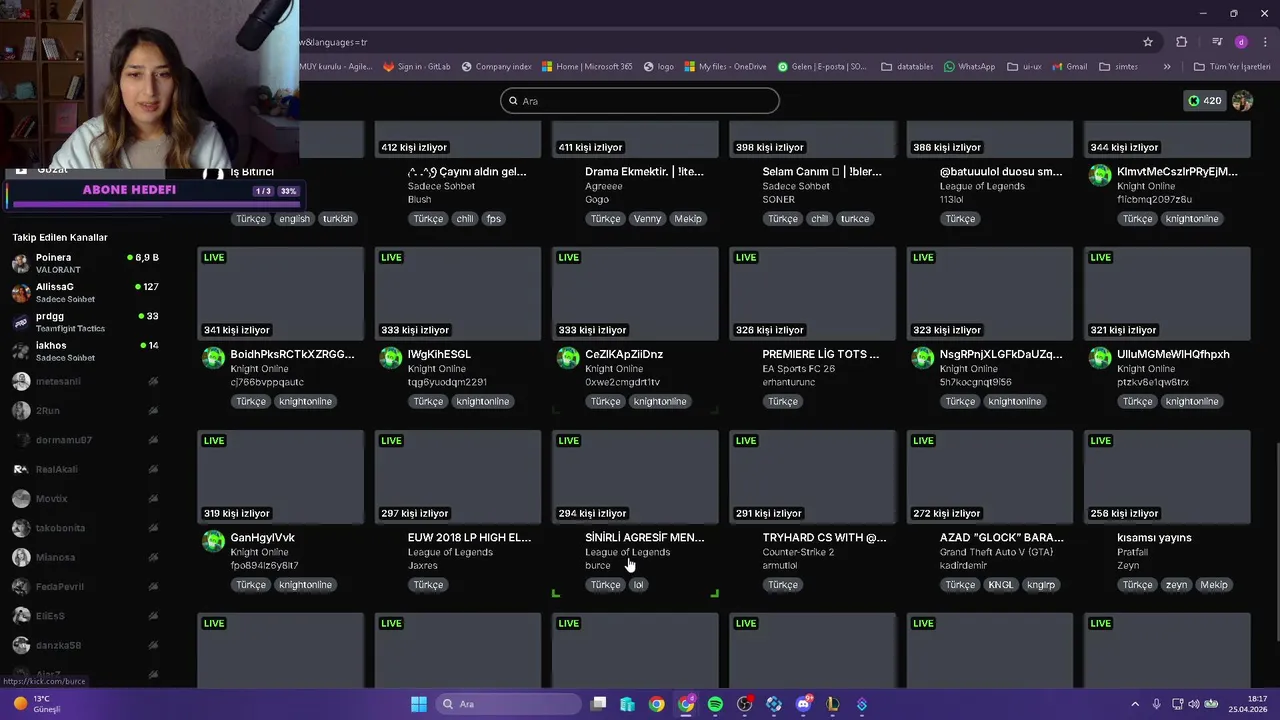Open the AZAD "GLOCK" BARA... stream title
This screenshot has height=720, width=1280.
tap(1001, 538)
